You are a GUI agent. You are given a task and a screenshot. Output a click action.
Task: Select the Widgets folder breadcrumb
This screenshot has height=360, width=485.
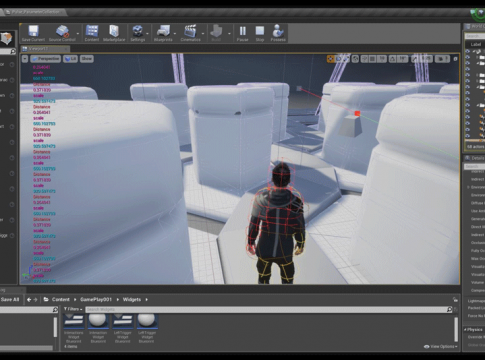132,299
